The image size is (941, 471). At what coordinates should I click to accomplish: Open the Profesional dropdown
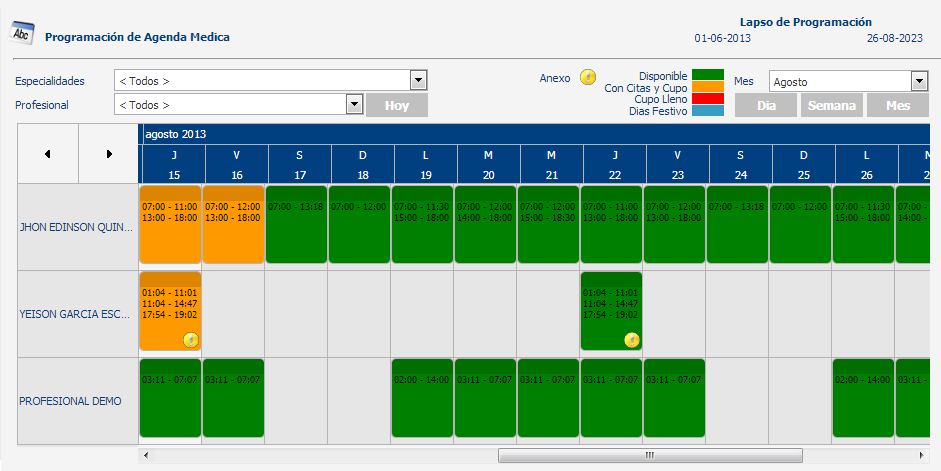354,104
